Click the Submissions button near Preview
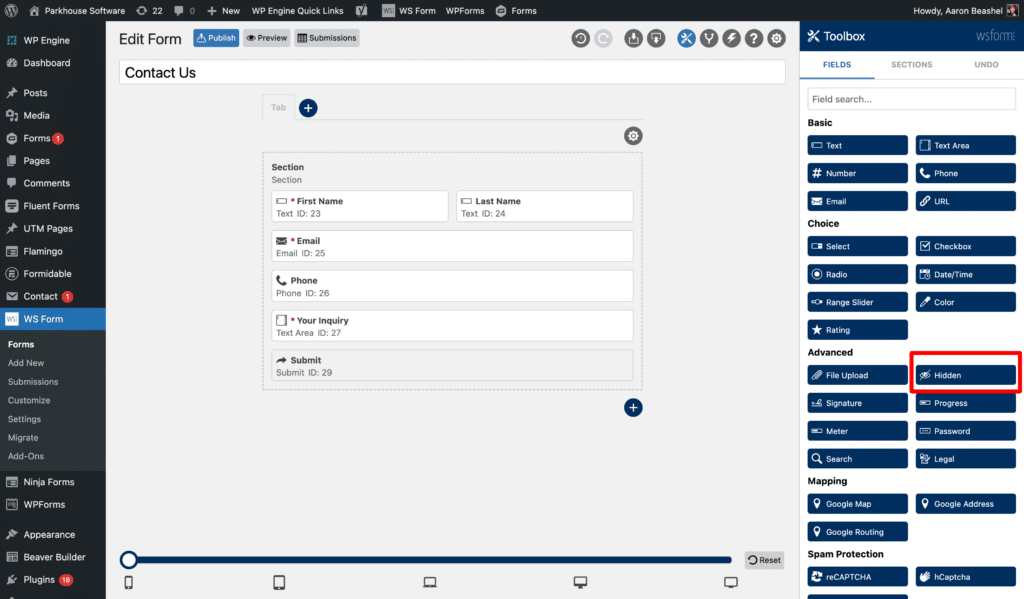The image size is (1024, 599). point(327,38)
